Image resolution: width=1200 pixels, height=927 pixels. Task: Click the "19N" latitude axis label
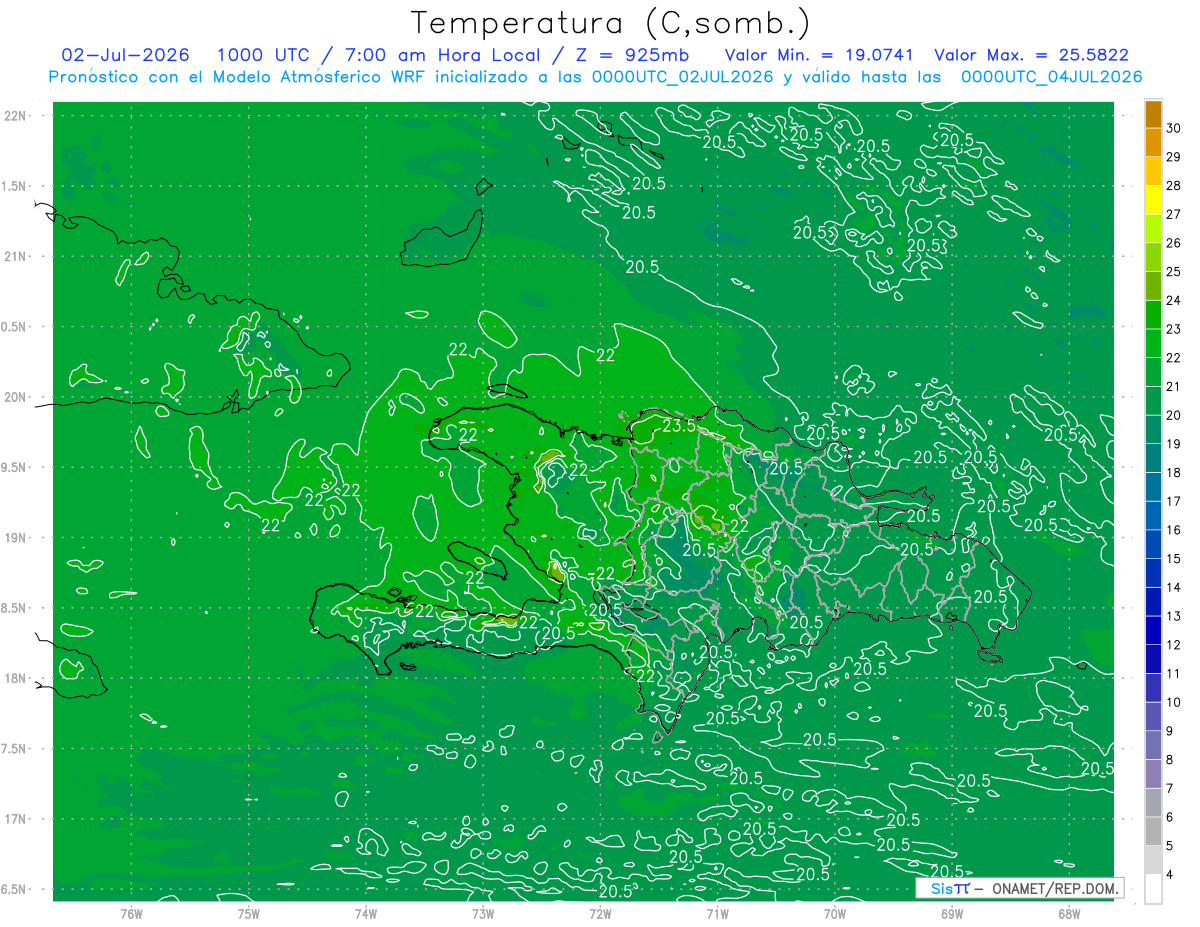click(x=15, y=538)
